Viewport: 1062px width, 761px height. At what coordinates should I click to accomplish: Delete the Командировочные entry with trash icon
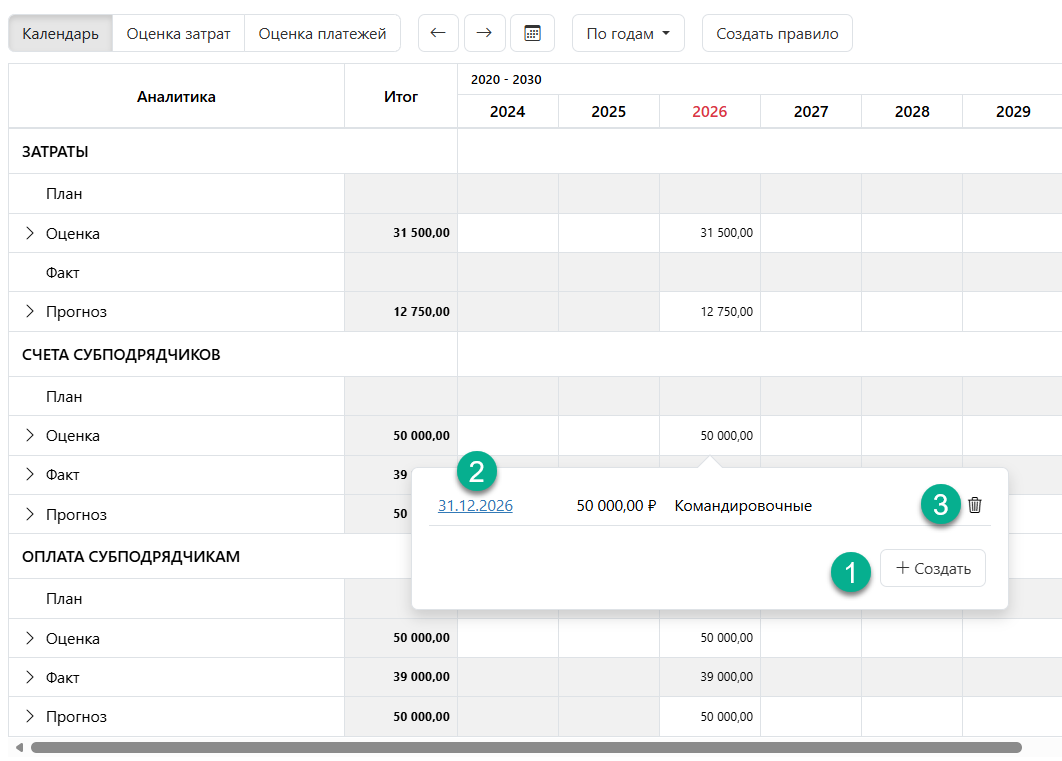975,505
